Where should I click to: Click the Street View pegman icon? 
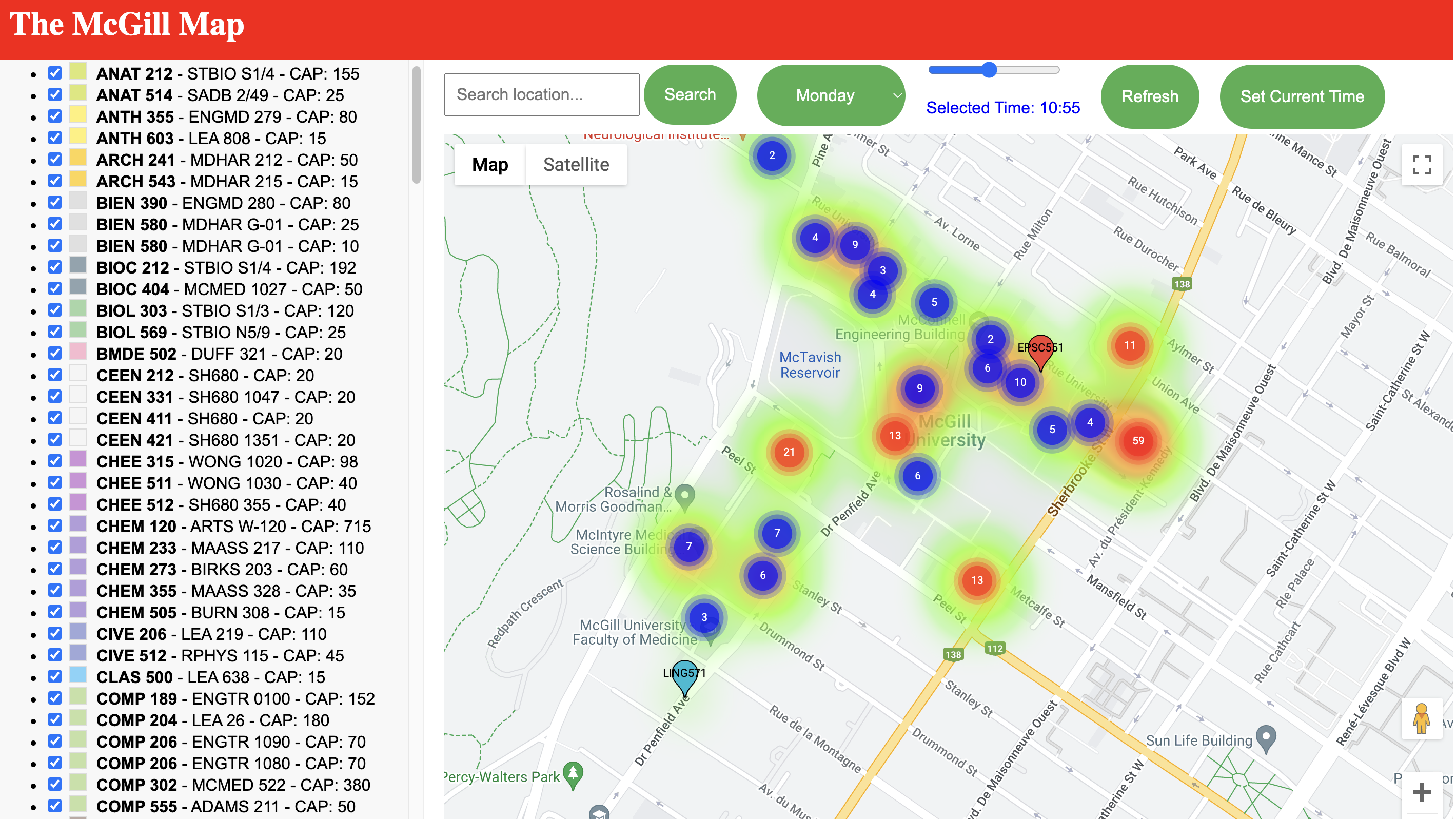pos(1421,718)
